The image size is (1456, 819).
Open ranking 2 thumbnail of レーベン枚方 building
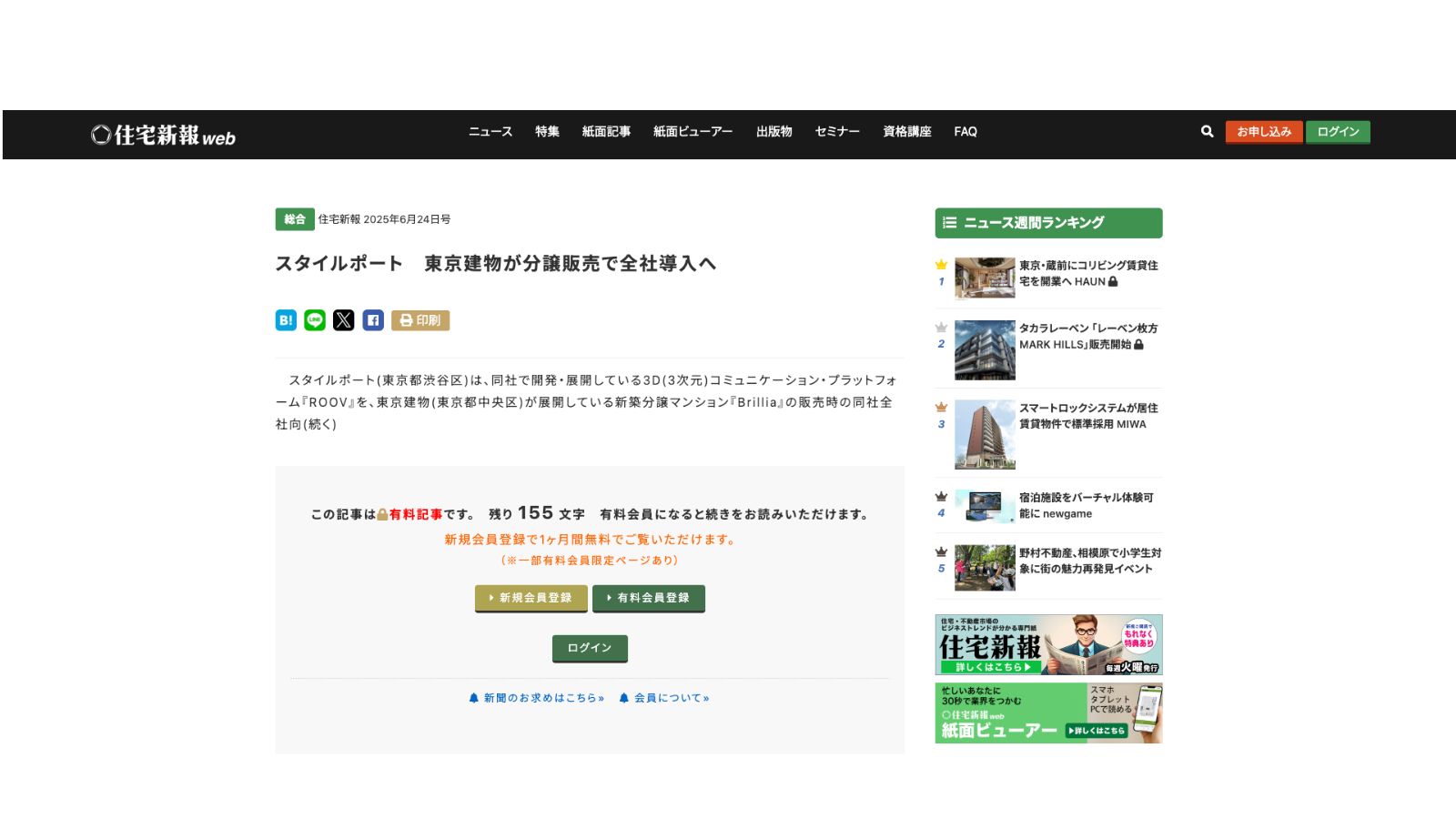pyautogui.click(x=985, y=349)
